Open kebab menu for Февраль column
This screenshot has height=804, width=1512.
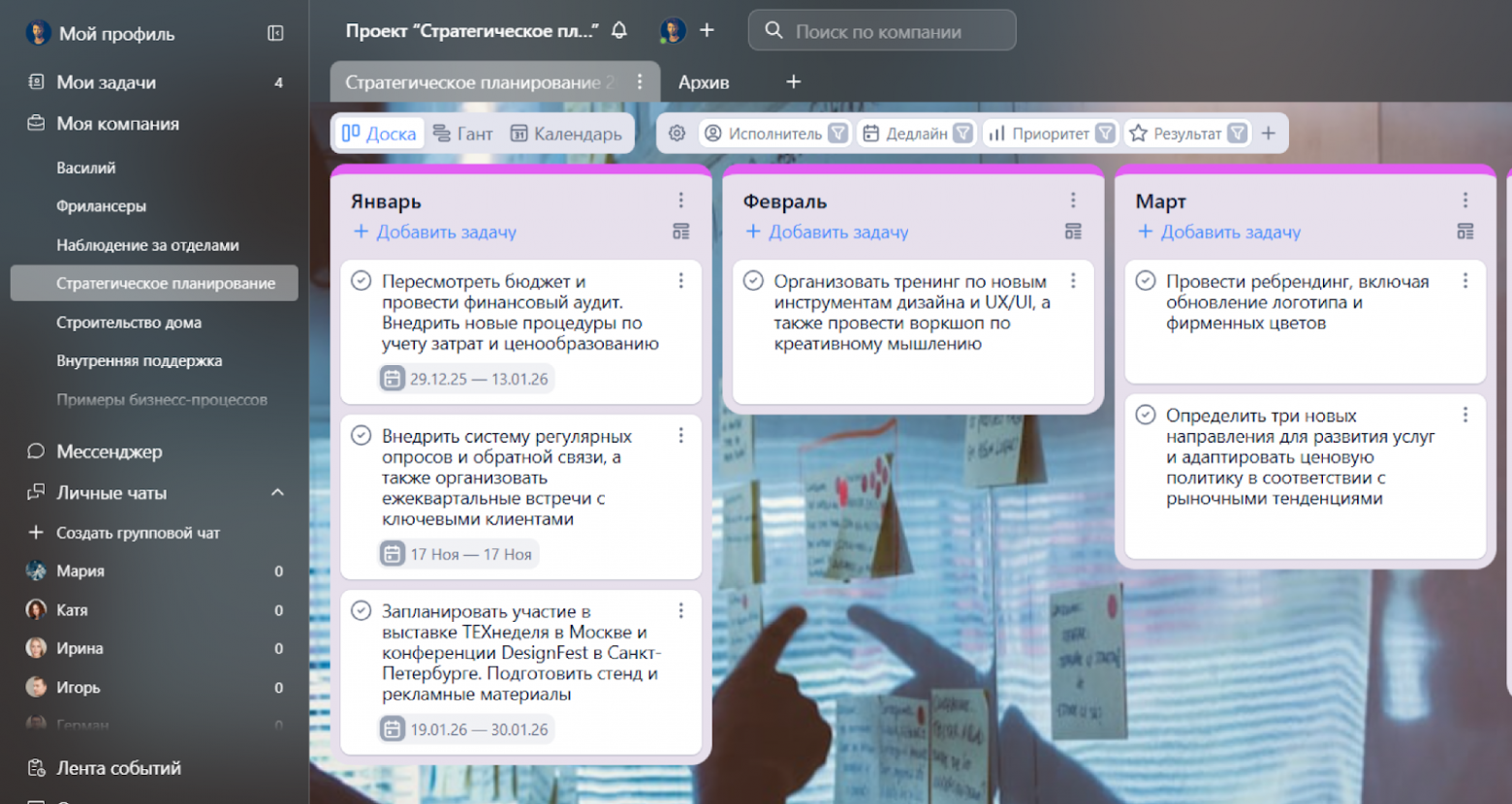(x=1074, y=201)
